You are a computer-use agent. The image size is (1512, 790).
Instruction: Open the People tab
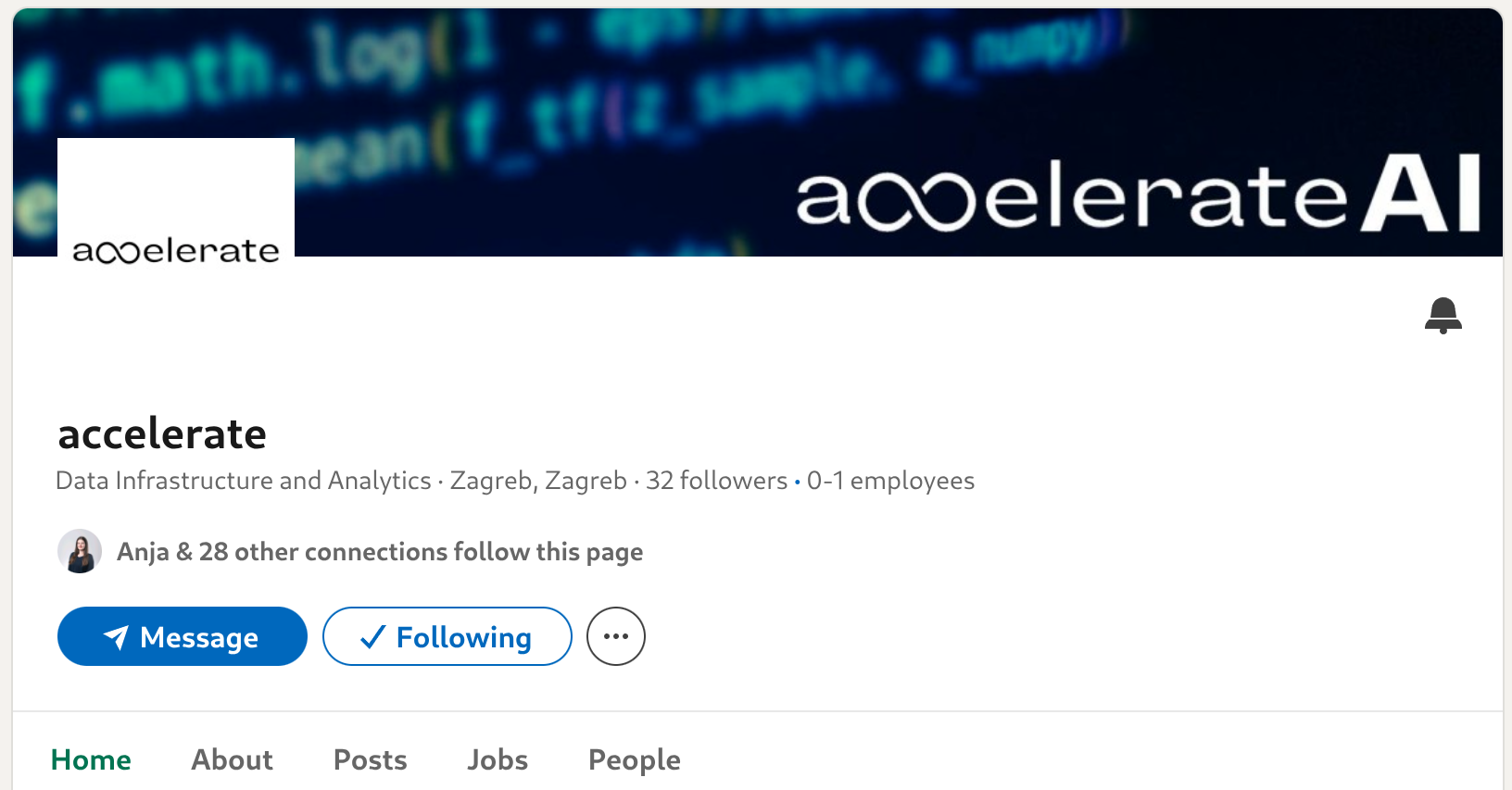(x=634, y=759)
